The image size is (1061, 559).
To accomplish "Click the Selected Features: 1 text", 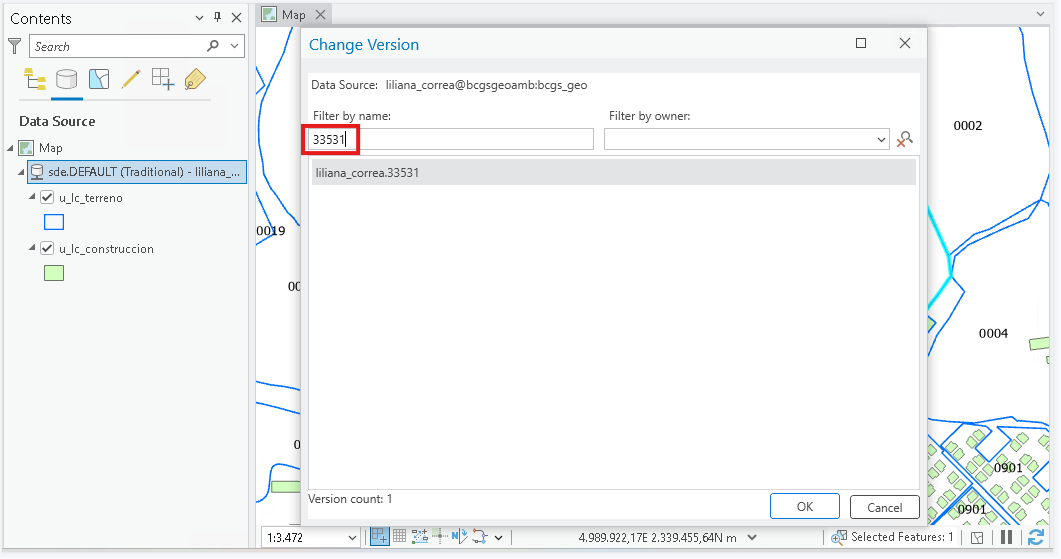I will point(901,537).
